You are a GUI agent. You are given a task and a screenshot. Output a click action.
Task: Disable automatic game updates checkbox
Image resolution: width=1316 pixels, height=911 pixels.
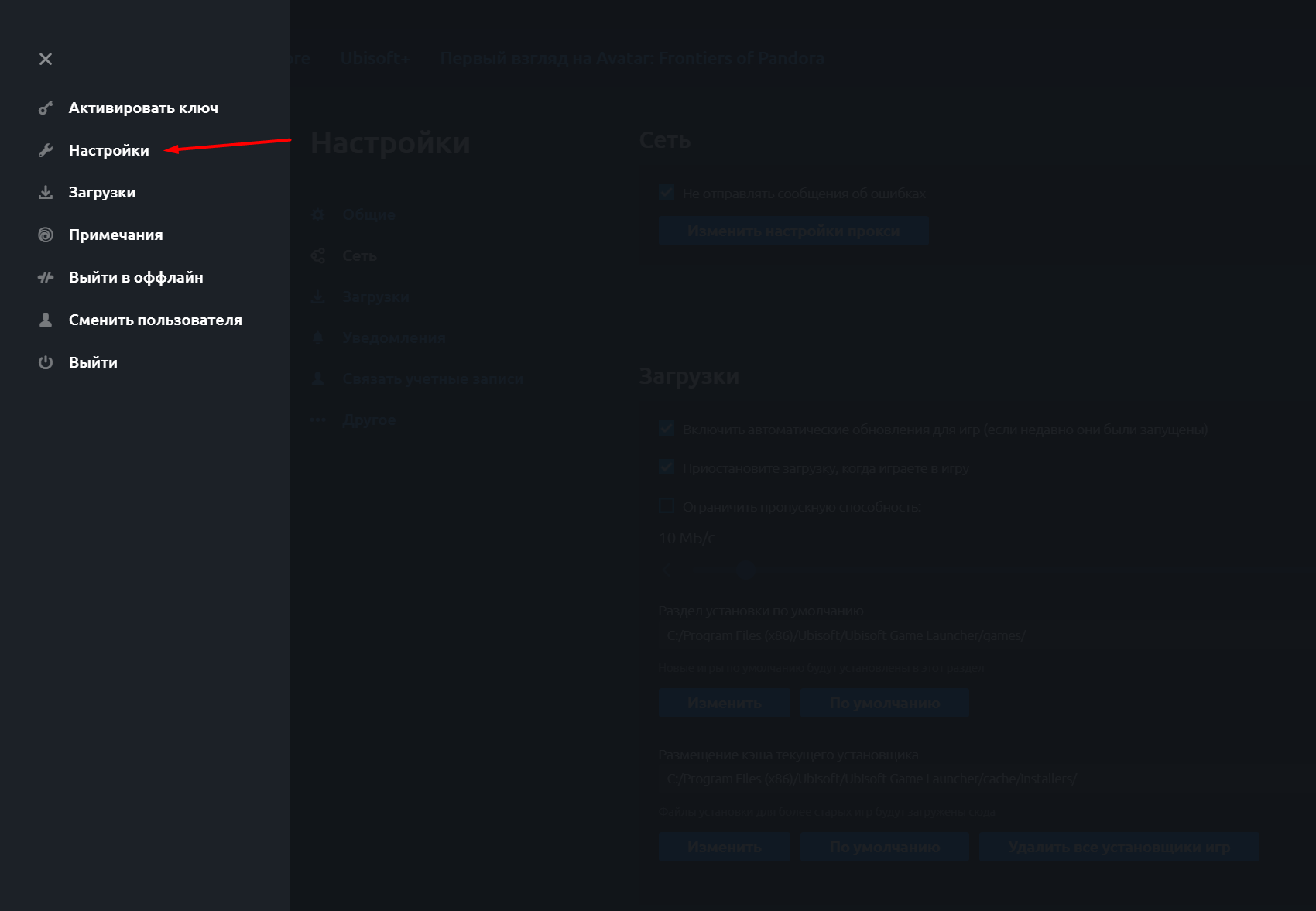point(667,429)
